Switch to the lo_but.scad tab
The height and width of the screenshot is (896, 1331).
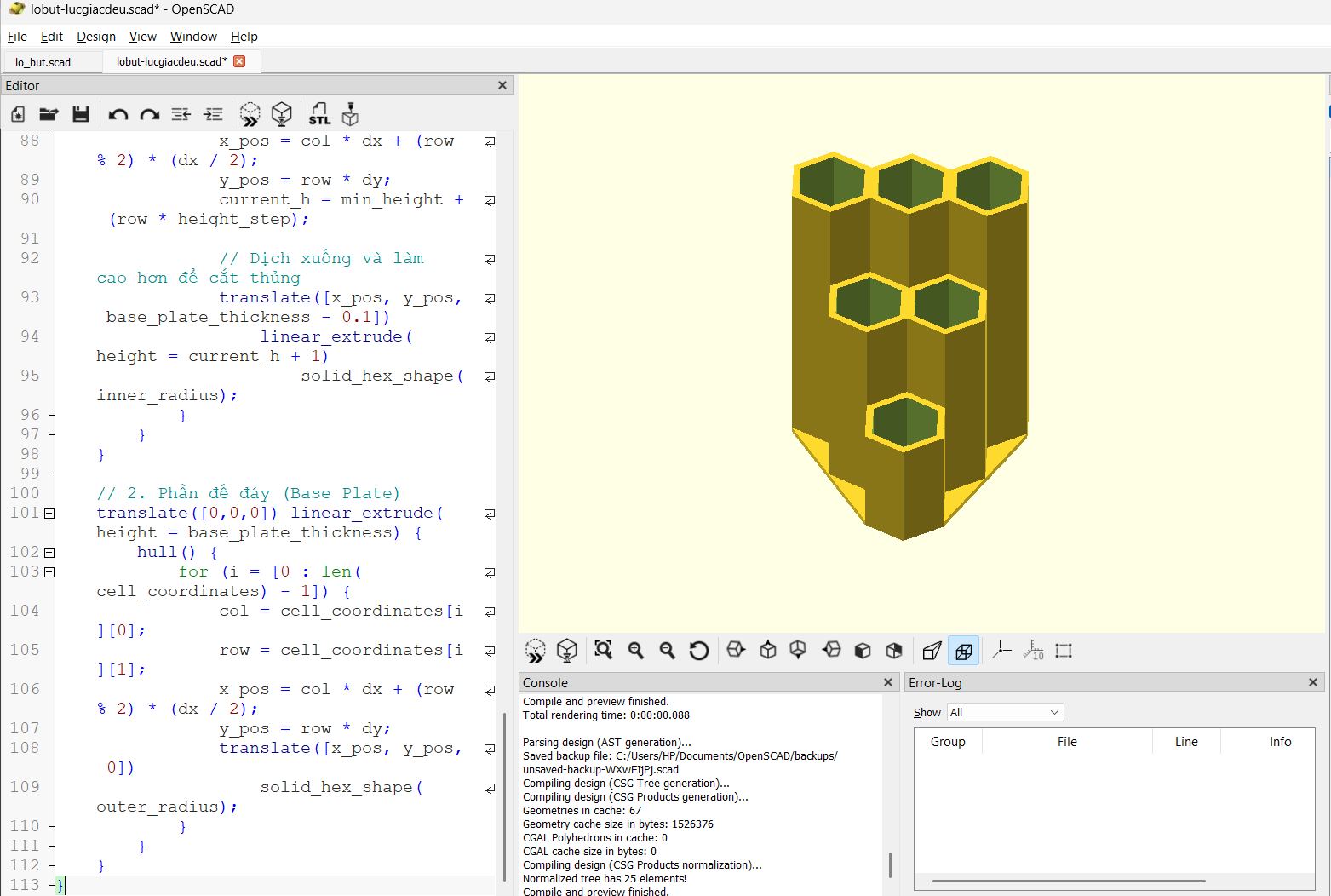43,62
